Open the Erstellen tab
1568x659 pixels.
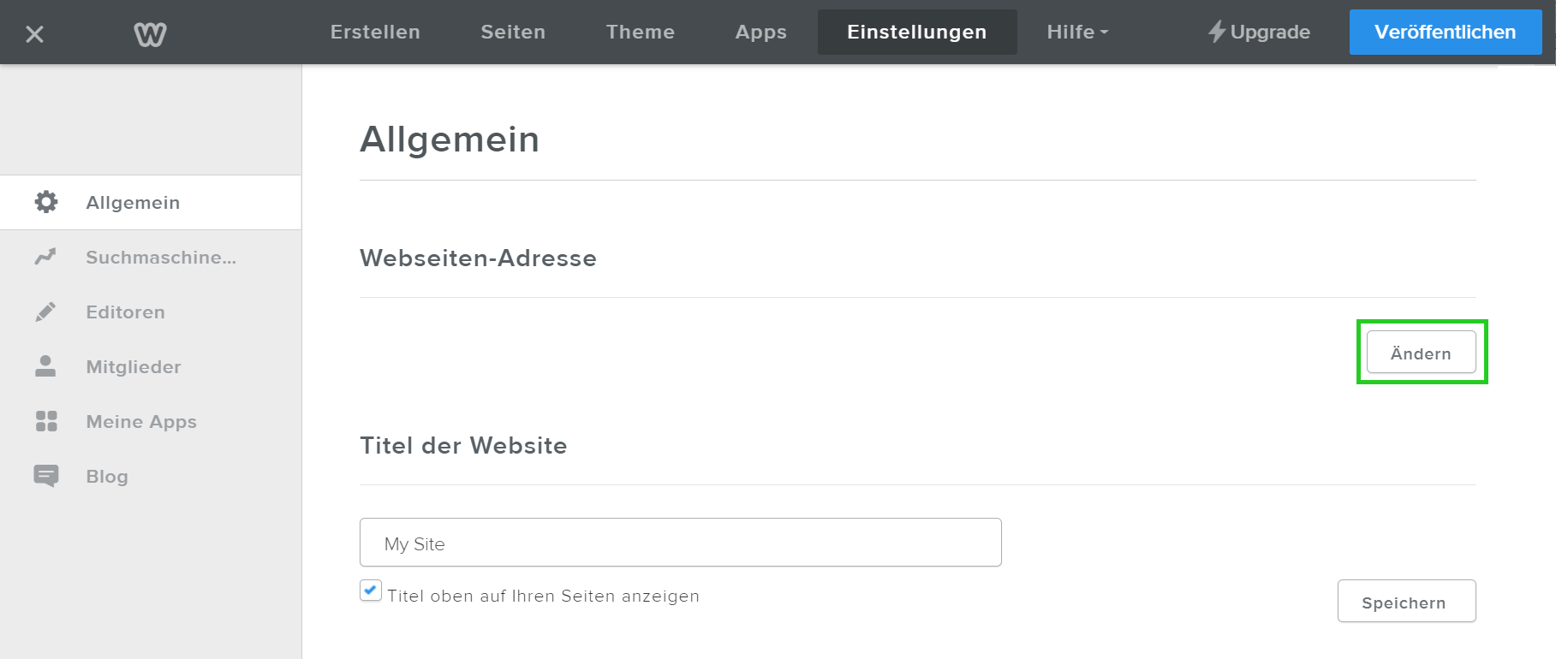375,32
